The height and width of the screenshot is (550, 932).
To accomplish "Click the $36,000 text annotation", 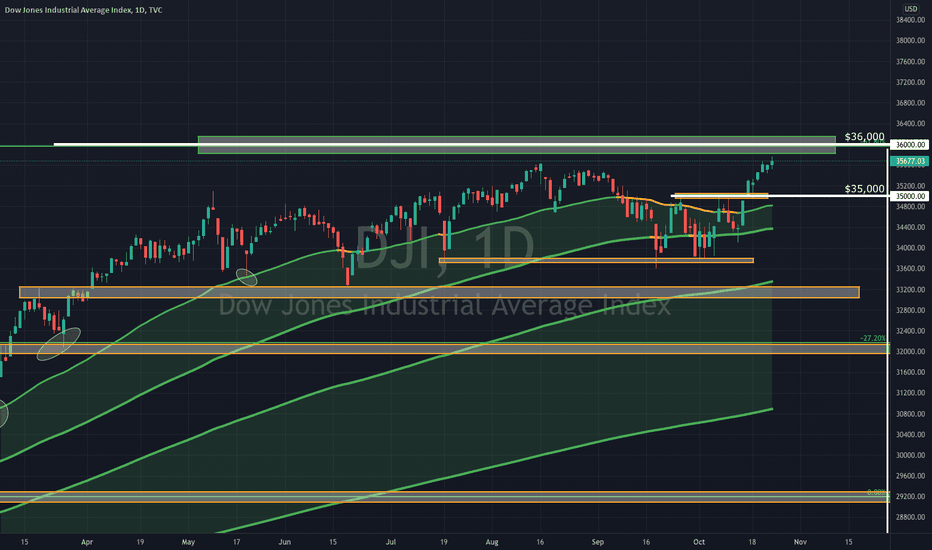I will click(864, 137).
